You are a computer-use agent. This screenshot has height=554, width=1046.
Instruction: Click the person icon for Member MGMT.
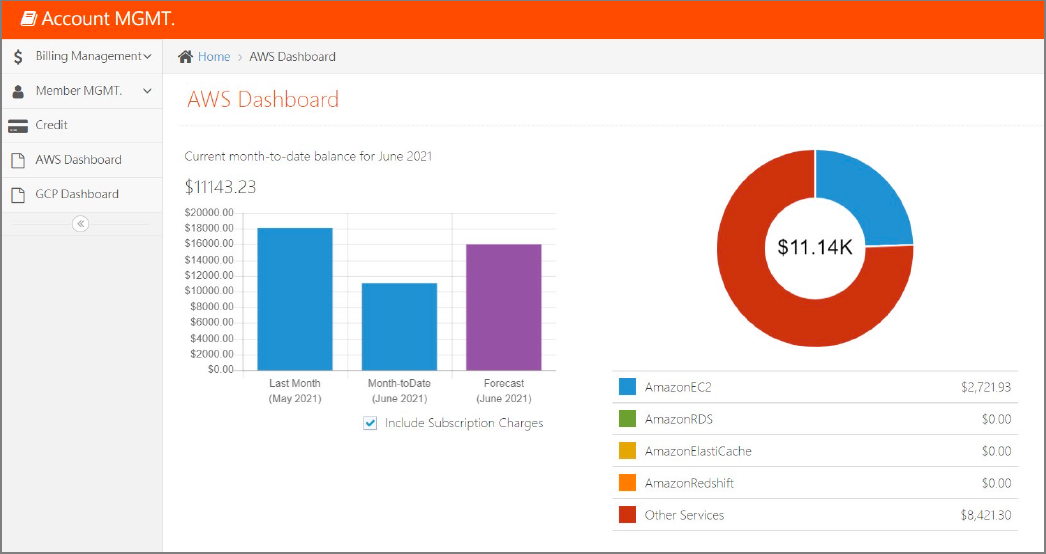pyautogui.click(x=18, y=91)
